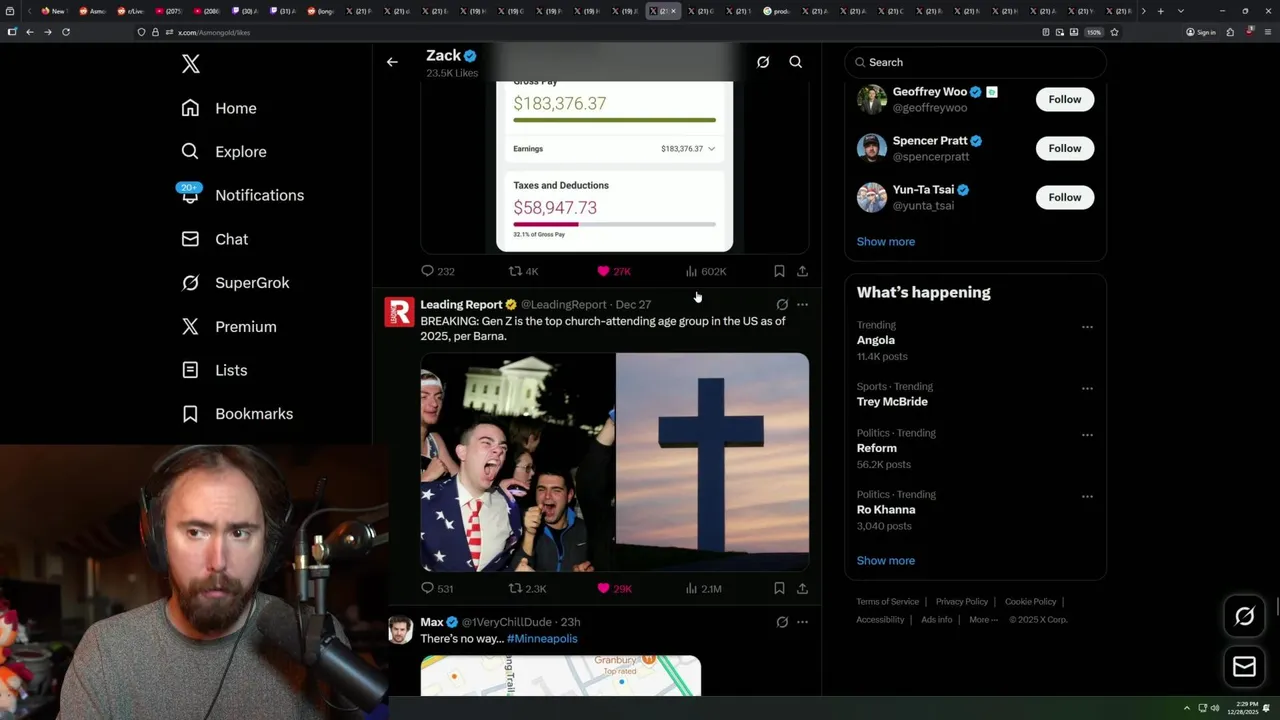Open Spencer Pratt's profile avatar
The height and width of the screenshot is (720, 1280).
click(x=872, y=148)
